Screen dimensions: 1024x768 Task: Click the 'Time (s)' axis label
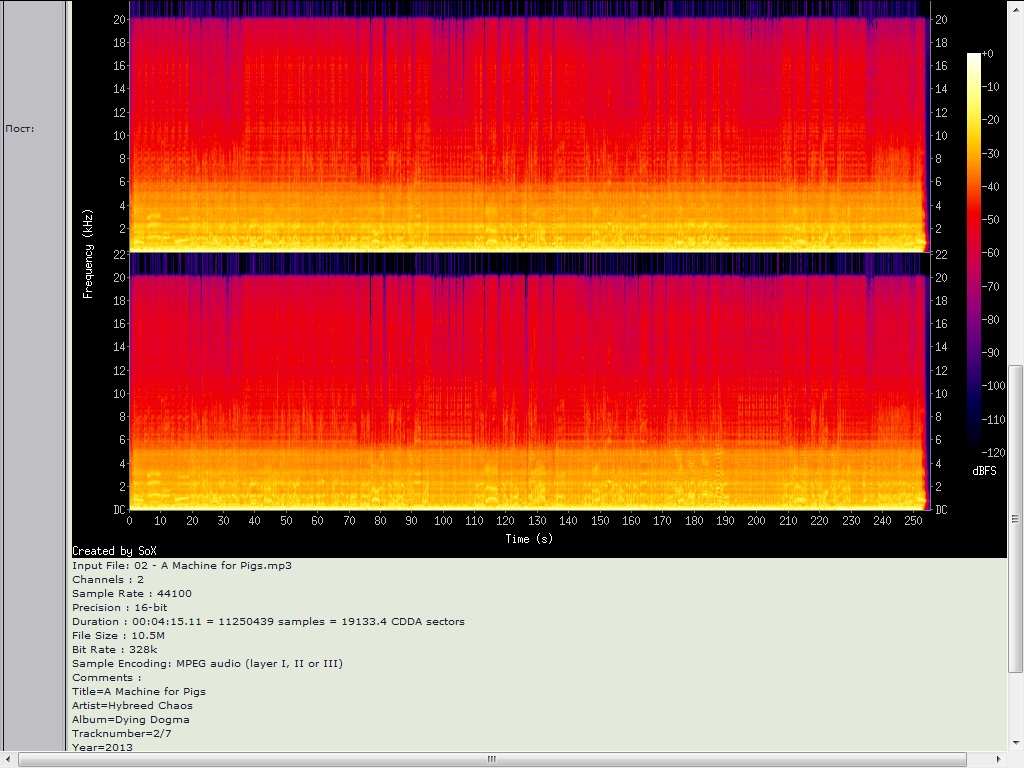[528, 539]
